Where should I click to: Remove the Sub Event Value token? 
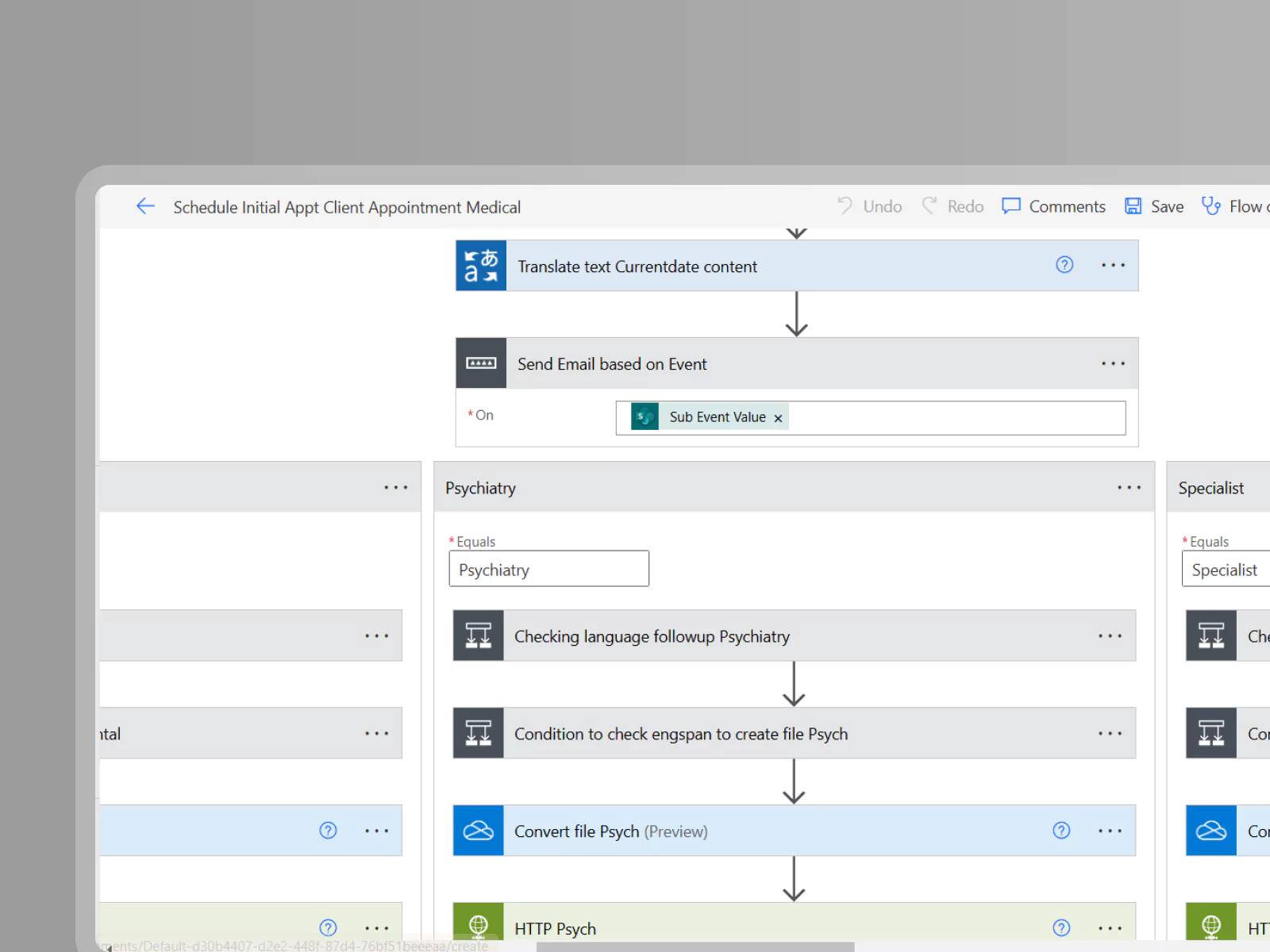tap(778, 418)
